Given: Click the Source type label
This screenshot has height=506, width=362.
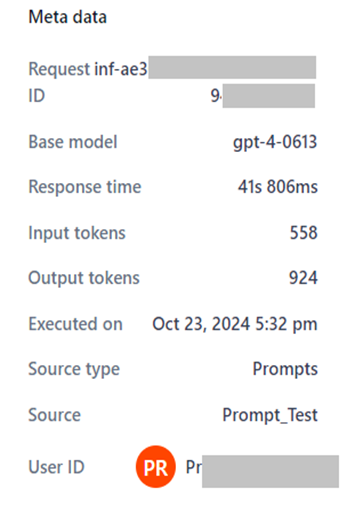Looking at the screenshot, I should click(x=74, y=370).
